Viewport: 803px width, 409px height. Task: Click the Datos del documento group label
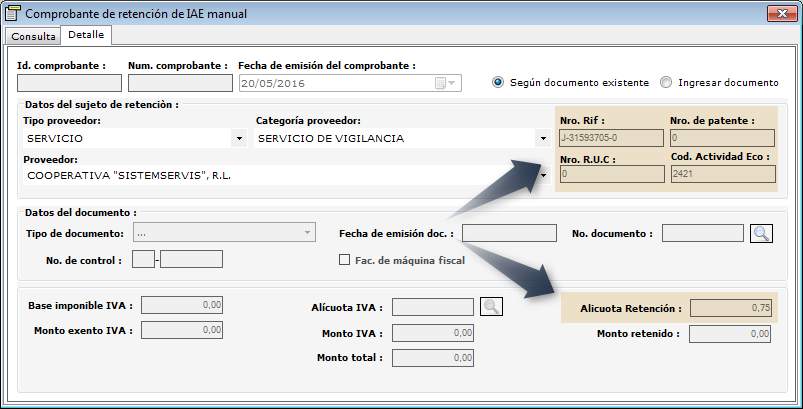pyautogui.click(x=81, y=212)
